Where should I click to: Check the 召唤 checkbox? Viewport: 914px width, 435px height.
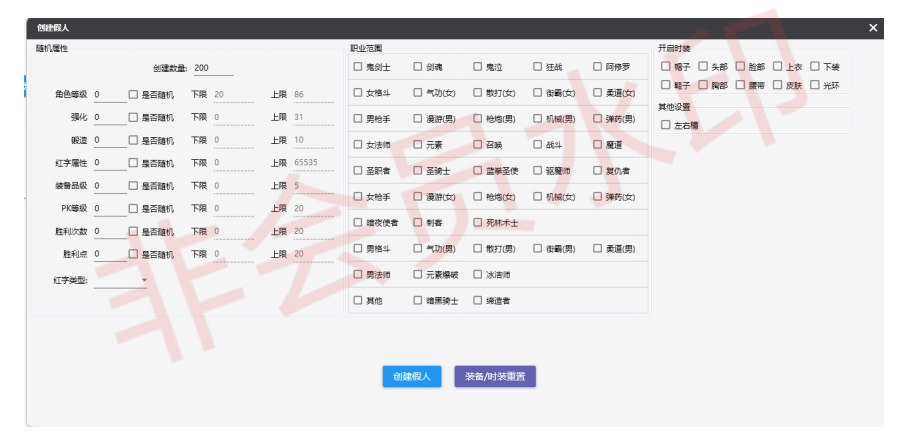[x=478, y=144]
